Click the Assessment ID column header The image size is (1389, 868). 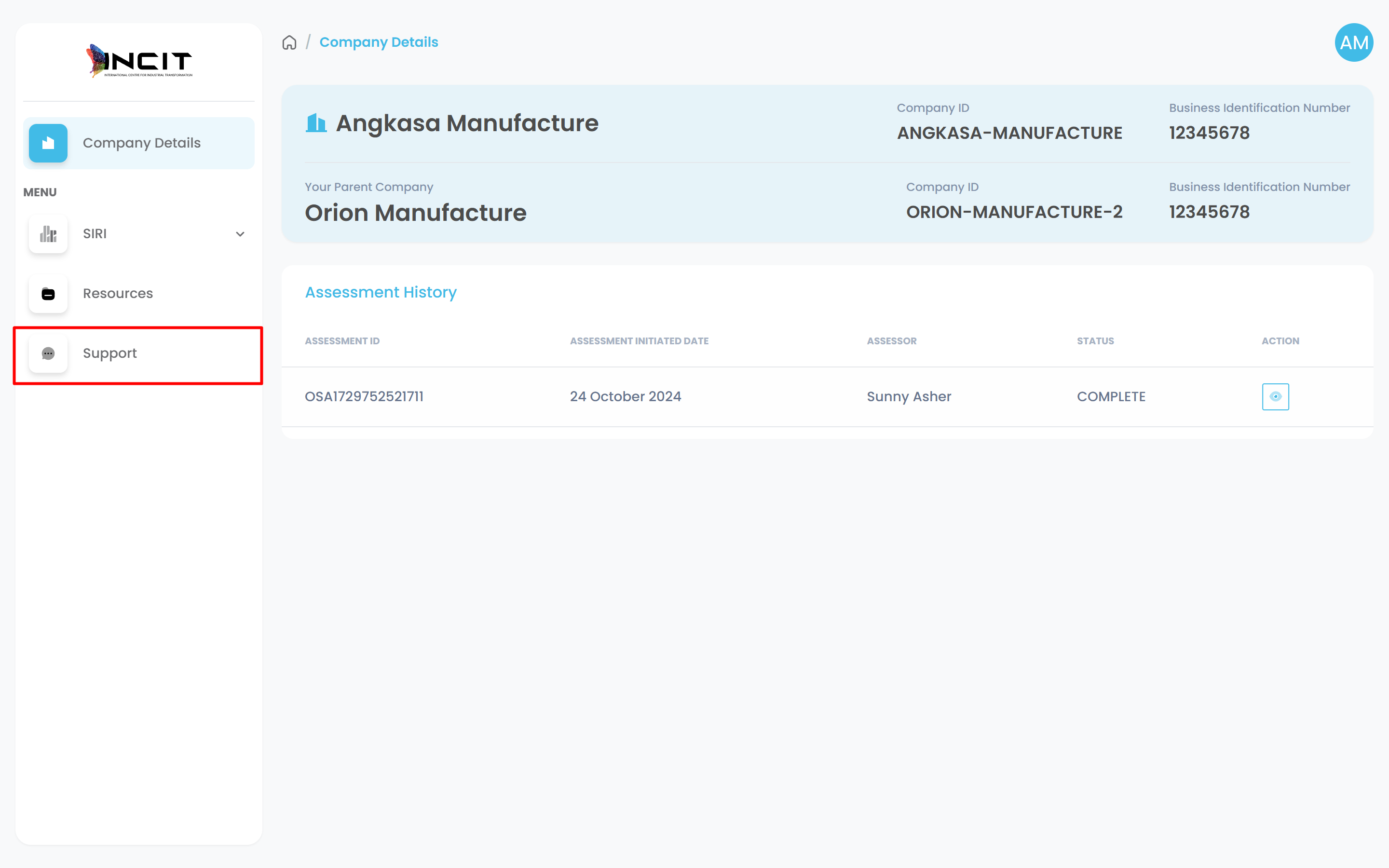342,341
